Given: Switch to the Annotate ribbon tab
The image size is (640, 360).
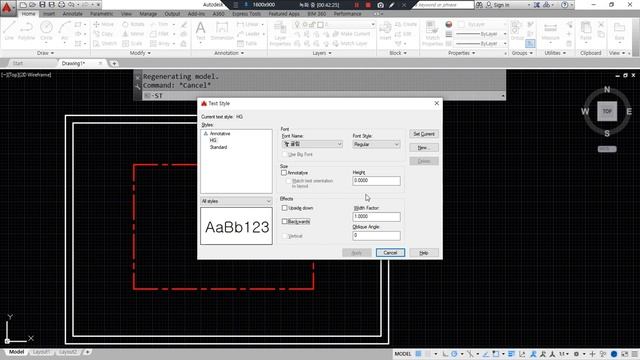Looking at the screenshot, I should point(72,14).
